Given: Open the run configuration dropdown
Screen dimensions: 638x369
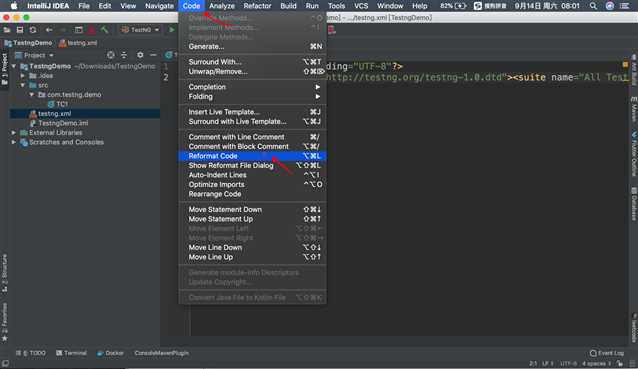Looking at the screenshot, I should pos(140,30).
